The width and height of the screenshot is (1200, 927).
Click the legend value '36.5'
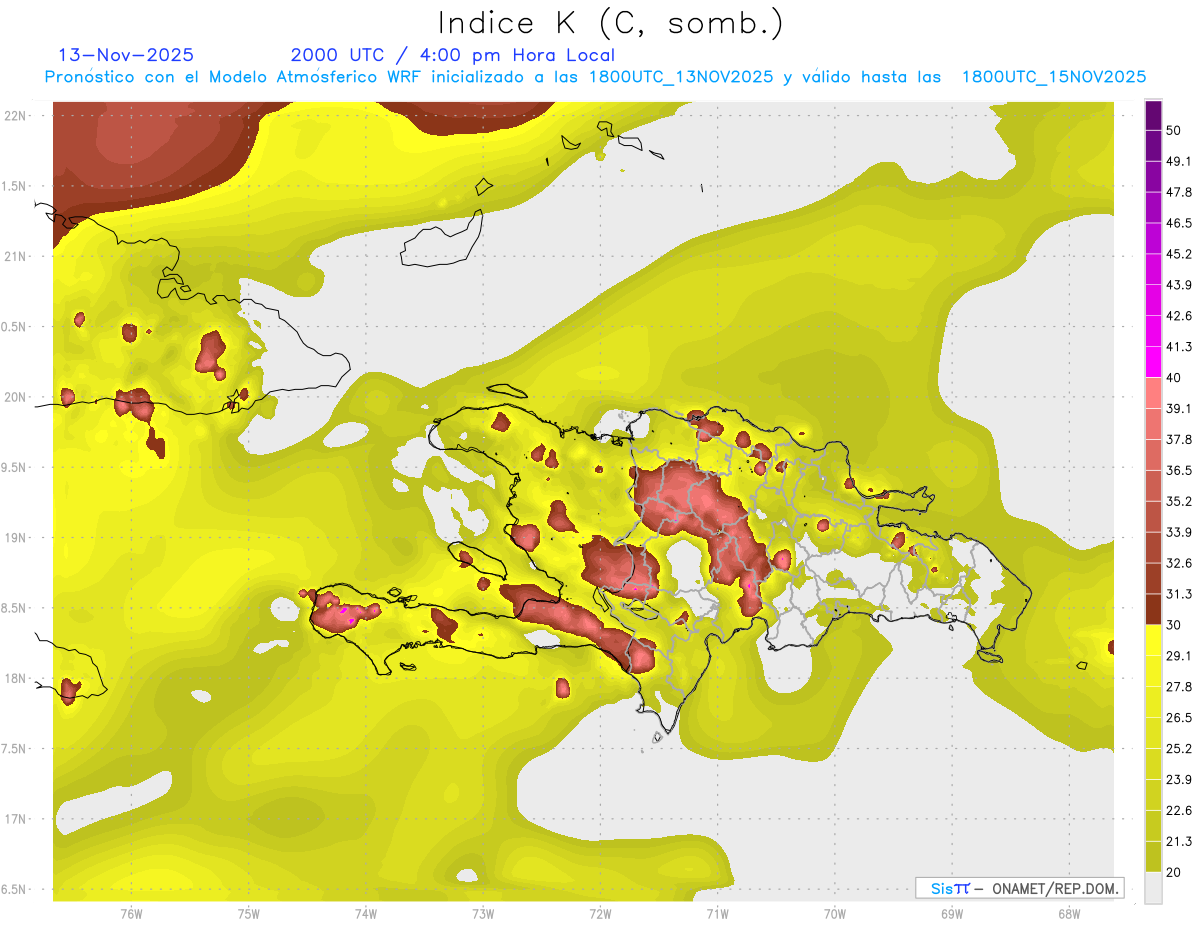[x=1179, y=470]
